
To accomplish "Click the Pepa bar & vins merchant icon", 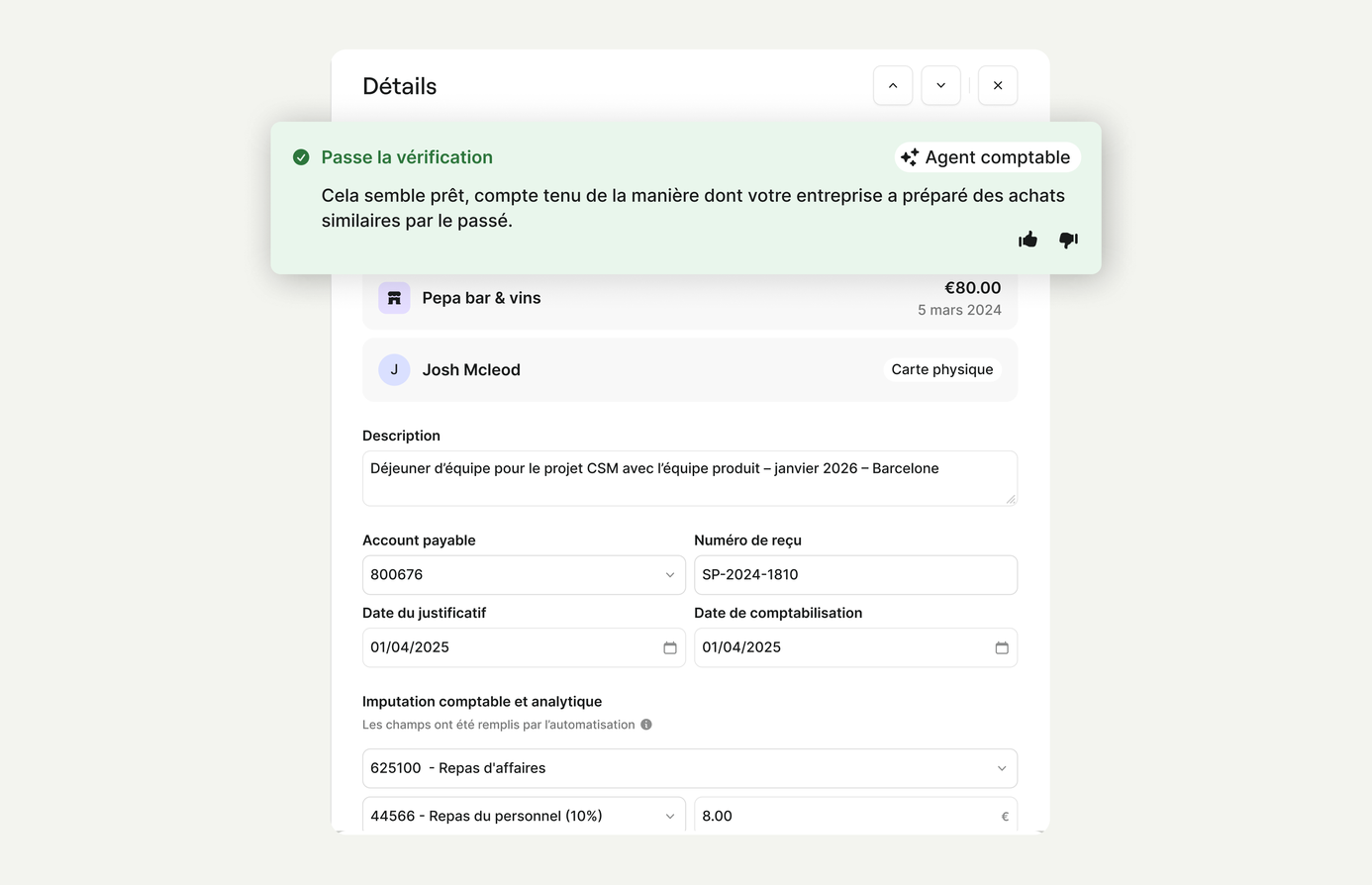I will (394, 298).
